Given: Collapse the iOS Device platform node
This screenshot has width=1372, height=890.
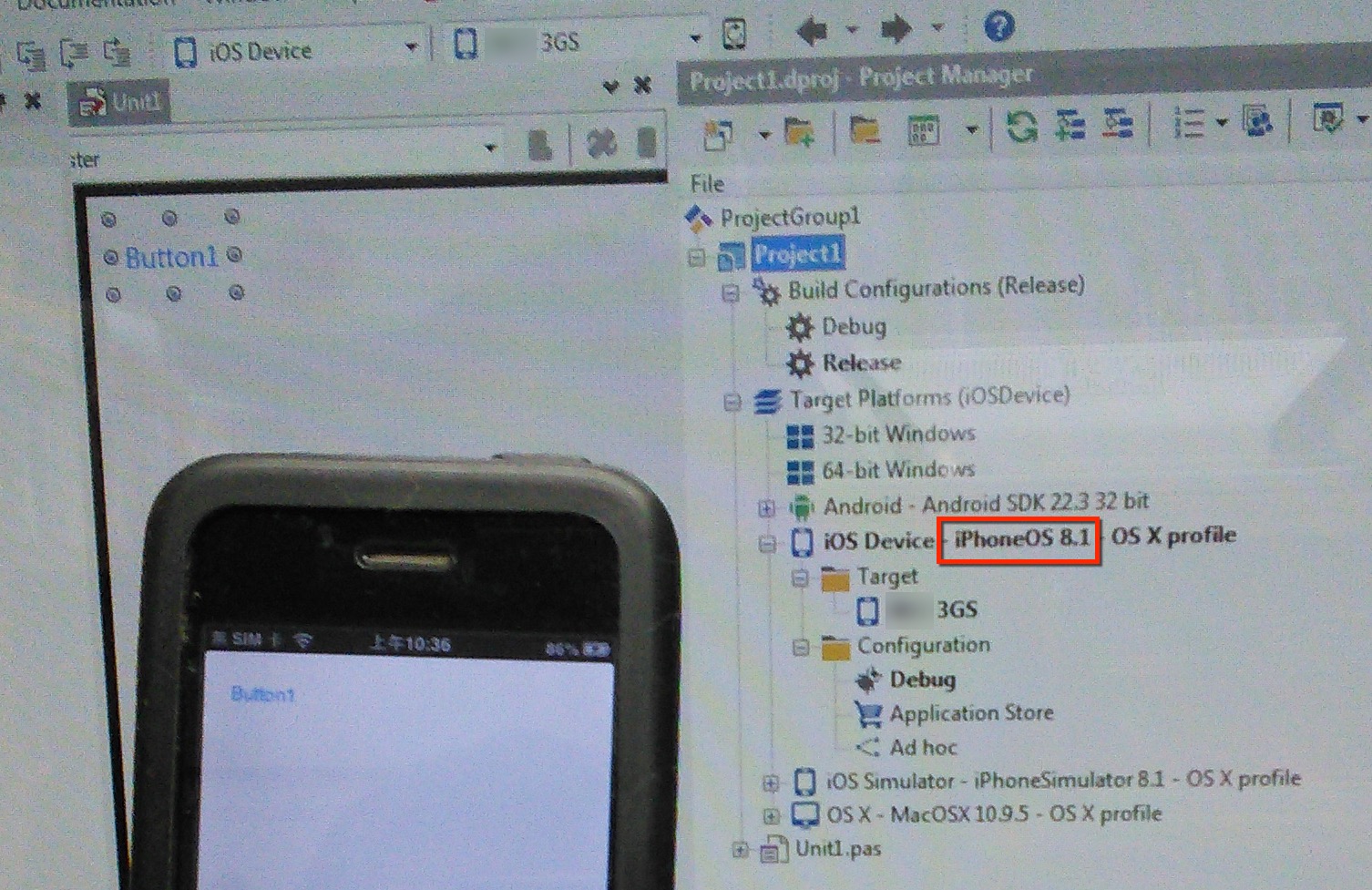Looking at the screenshot, I should [767, 544].
